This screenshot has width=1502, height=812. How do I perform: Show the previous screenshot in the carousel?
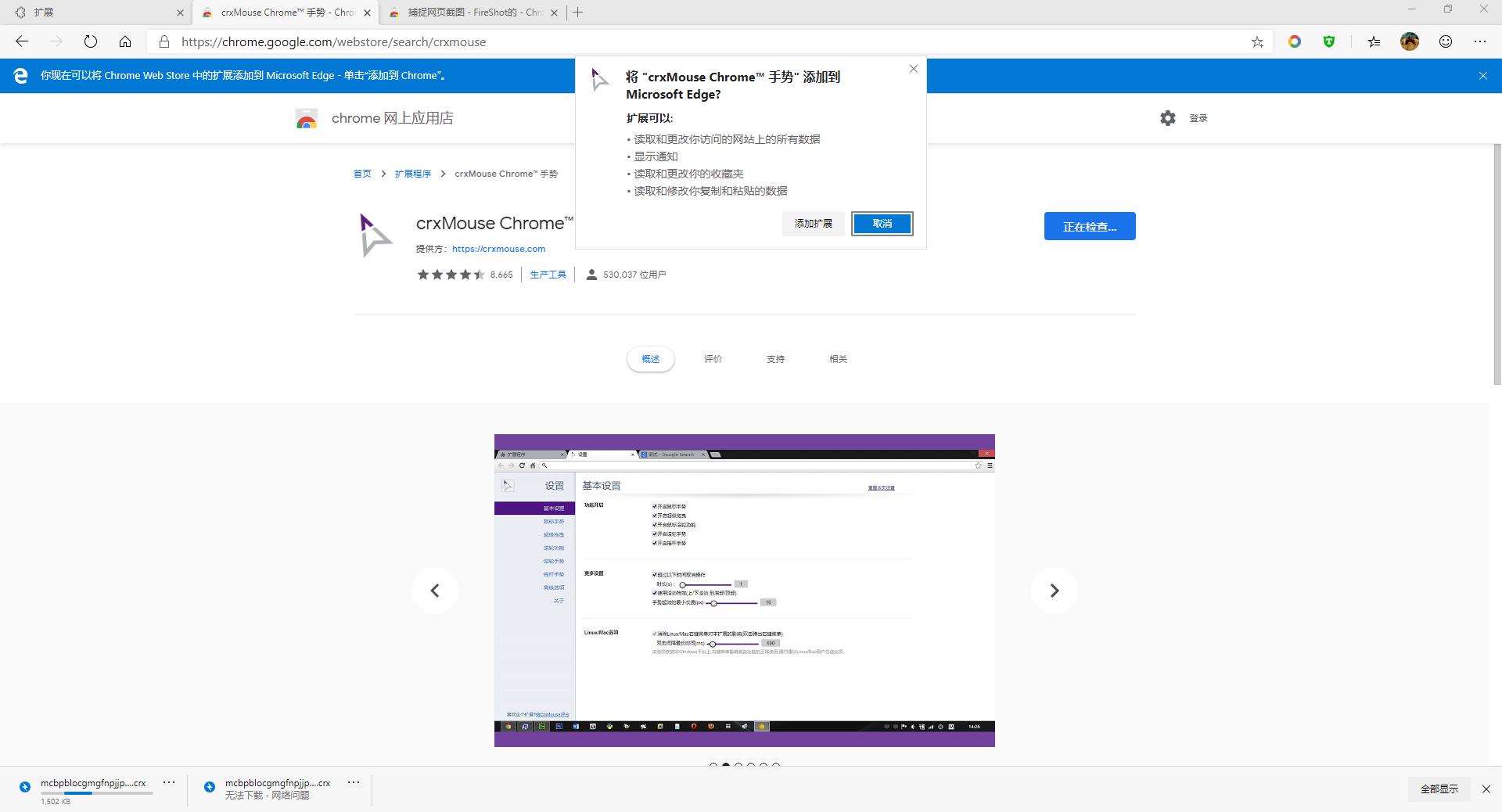(x=435, y=591)
